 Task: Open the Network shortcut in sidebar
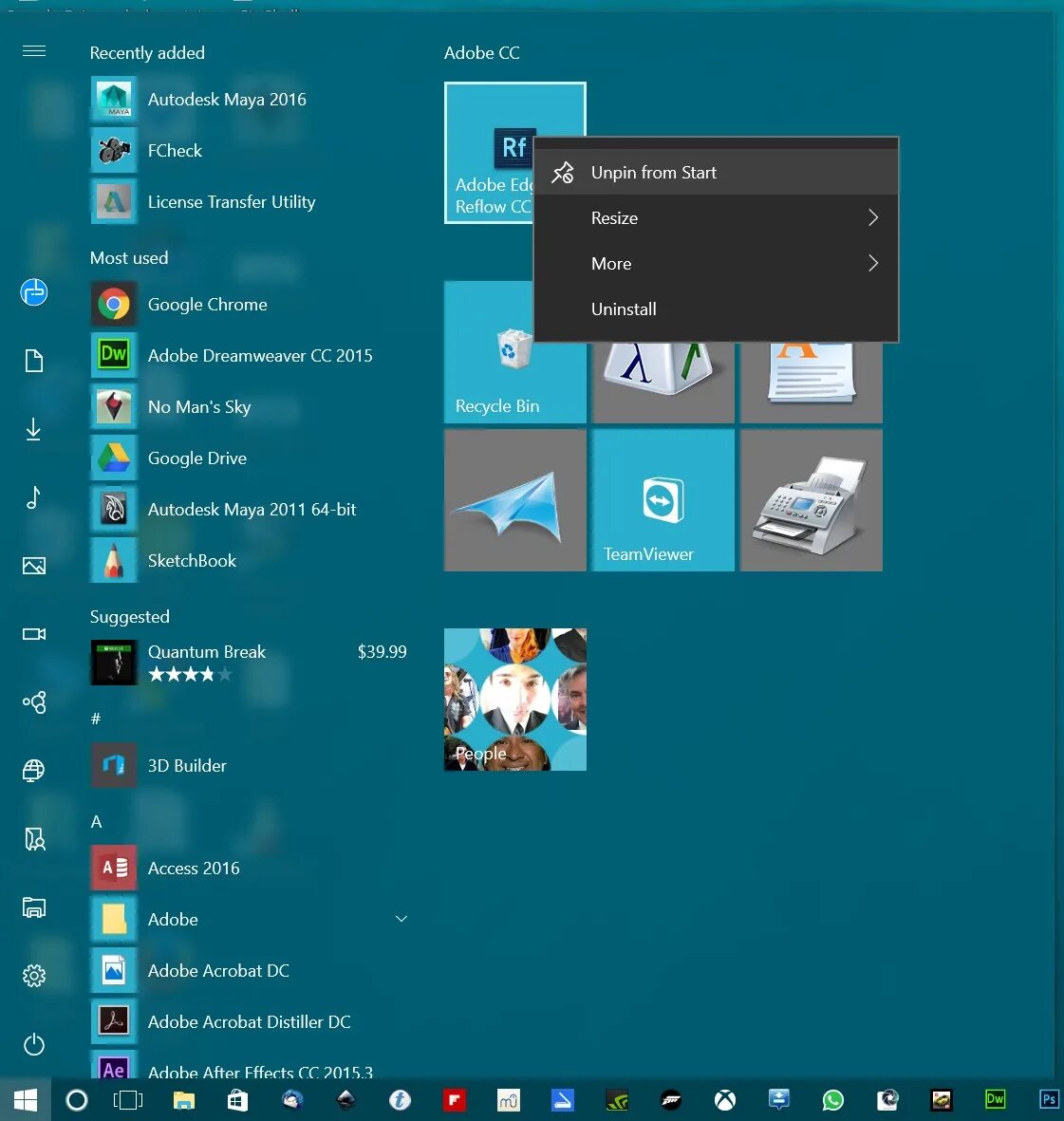[33, 770]
